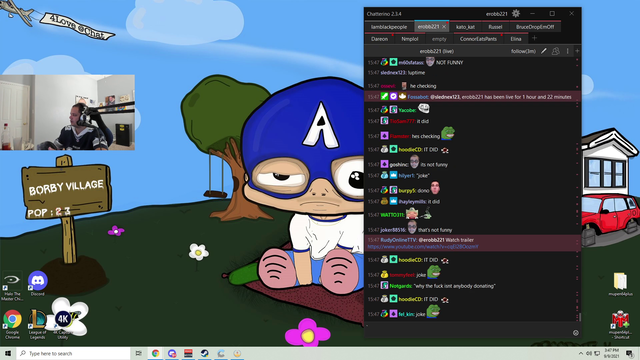Select the Iamblackpeople tab
Screen dimensions: 640x360
tap(389, 27)
